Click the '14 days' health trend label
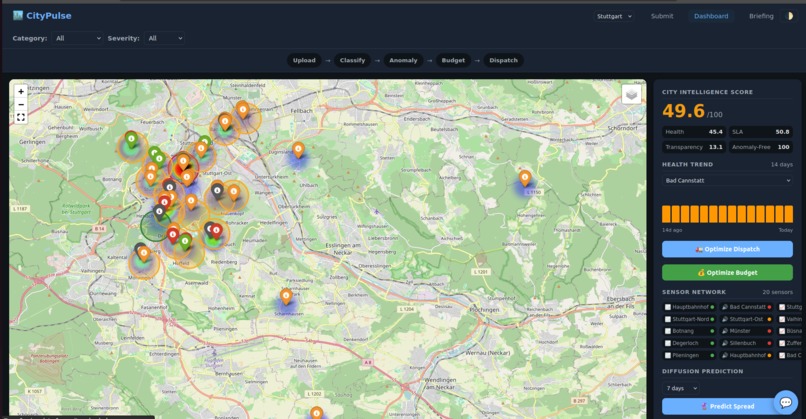Viewport: 806px width, 419px height. [781, 165]
